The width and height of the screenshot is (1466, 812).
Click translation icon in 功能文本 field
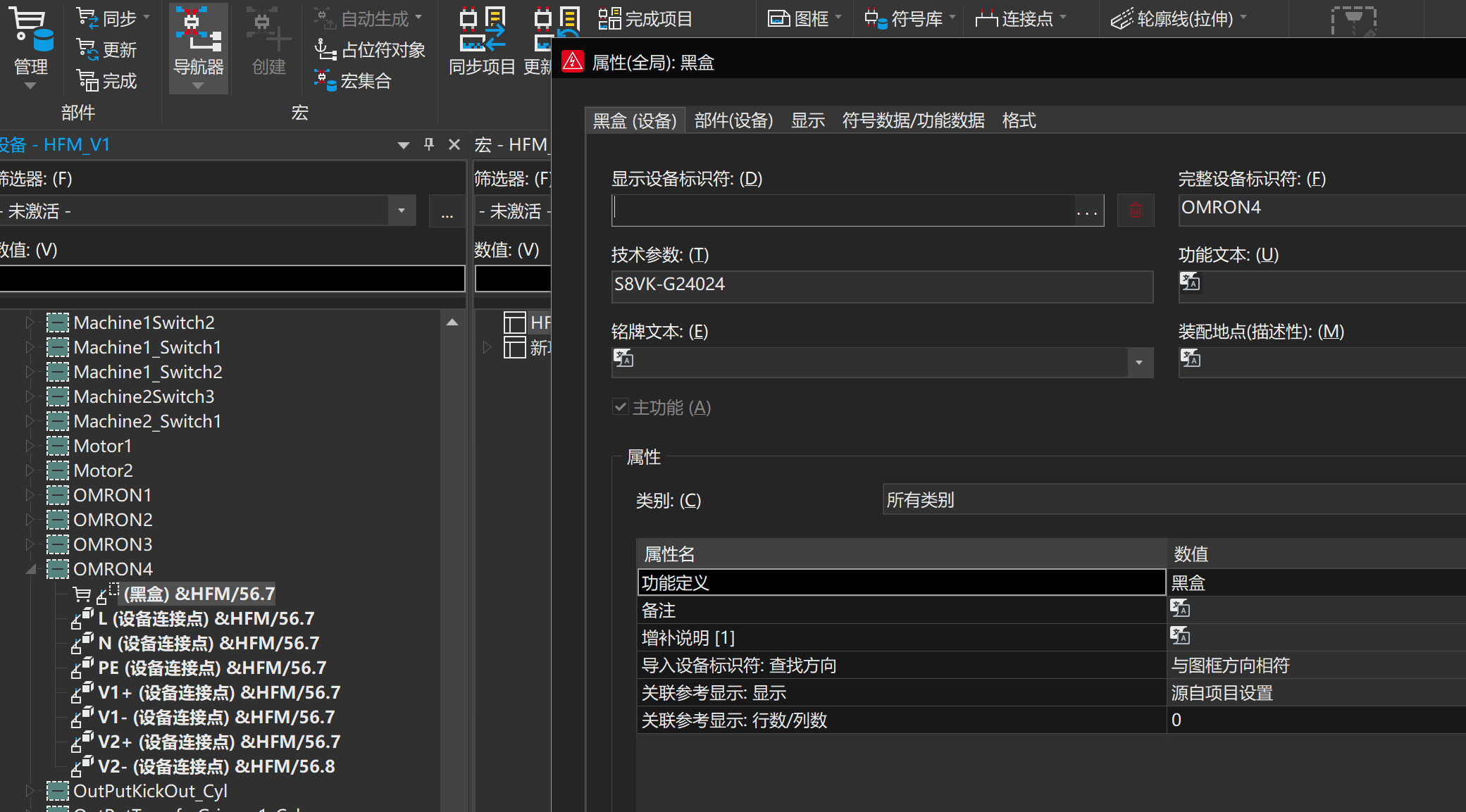(1190, 282)
